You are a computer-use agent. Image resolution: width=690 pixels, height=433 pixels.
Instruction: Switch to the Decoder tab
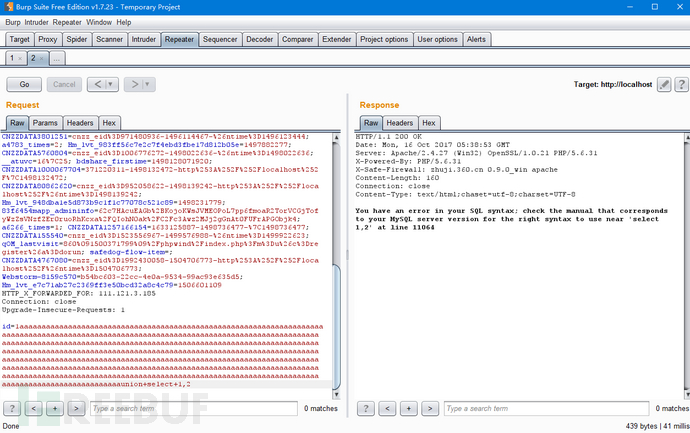click(260, 39)
